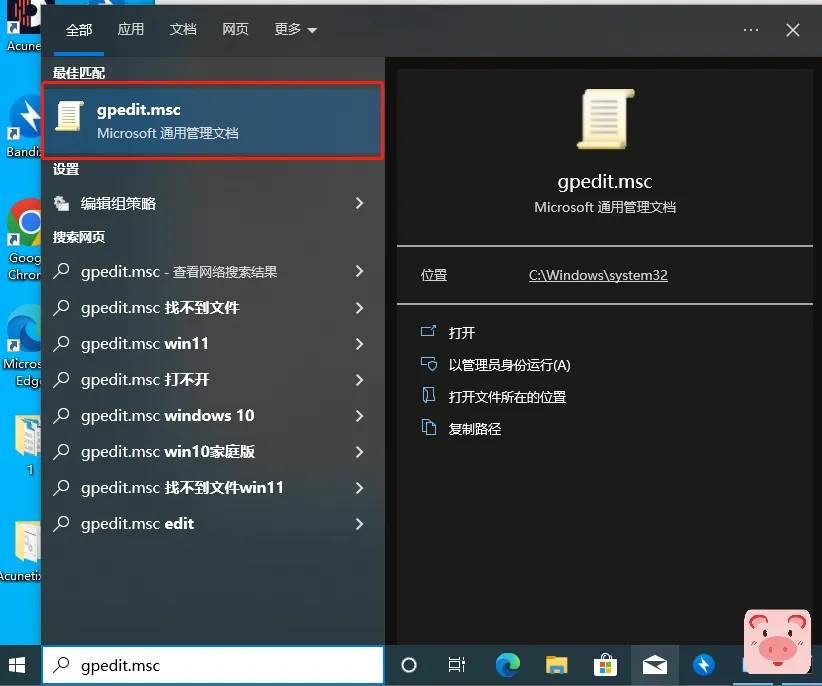Launch Microsoft Edge from the taskbar

[x=507, y=666]
